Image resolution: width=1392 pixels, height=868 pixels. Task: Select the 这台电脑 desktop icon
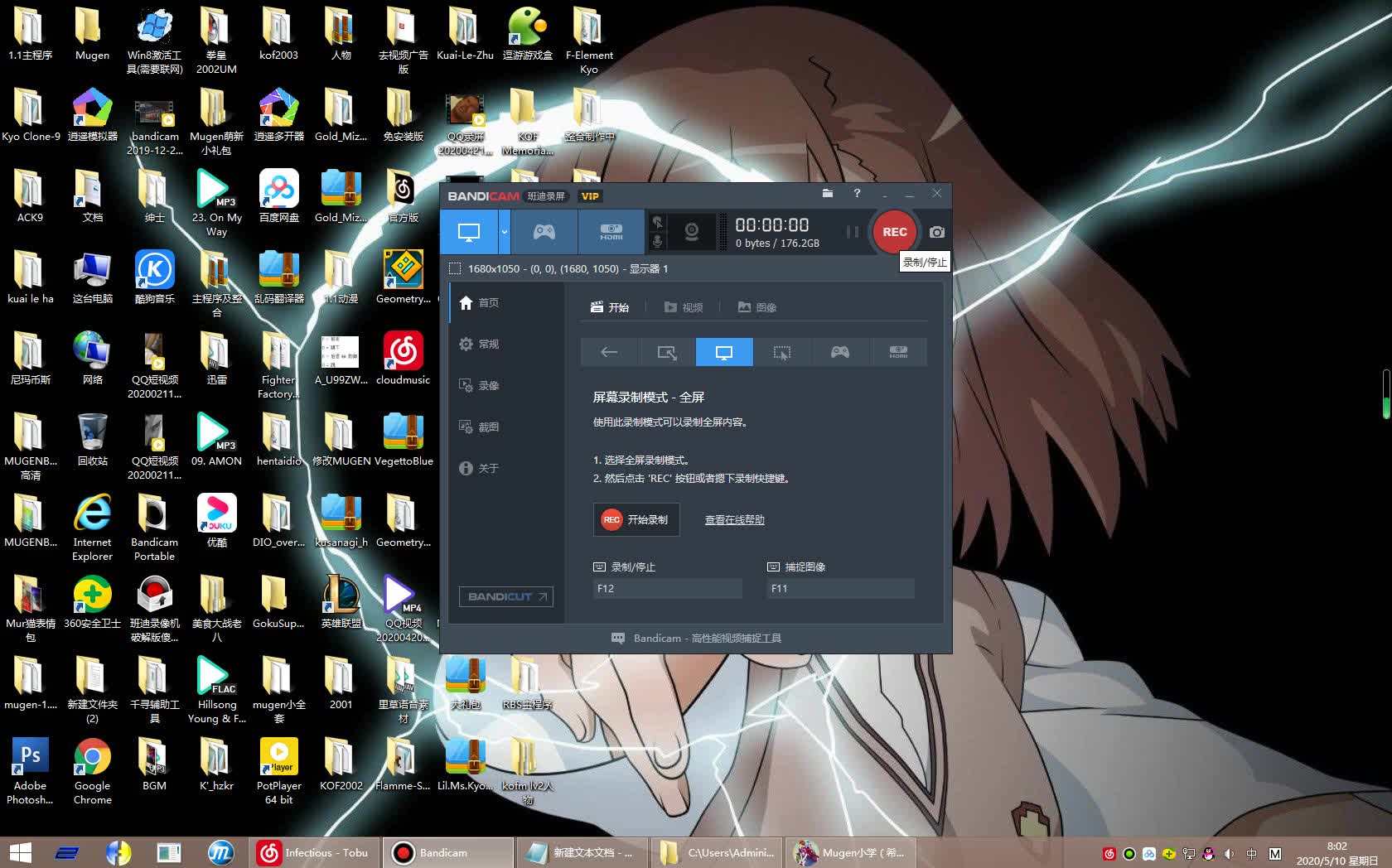pyautogui.click(x=92, y=277)
